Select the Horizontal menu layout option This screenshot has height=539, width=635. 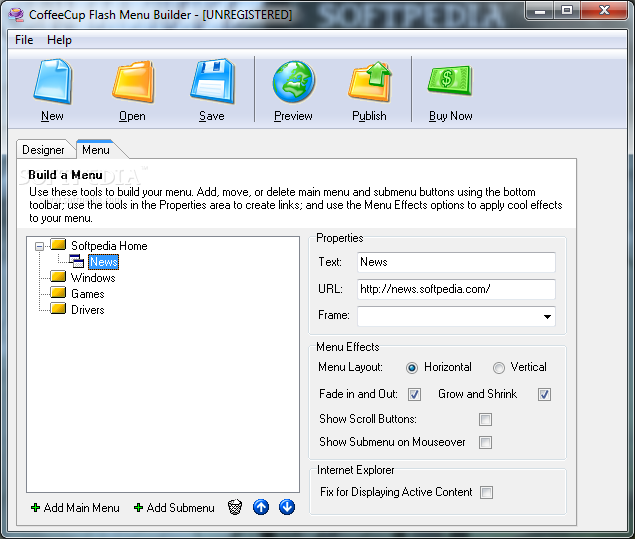click(x=412, y=368)
